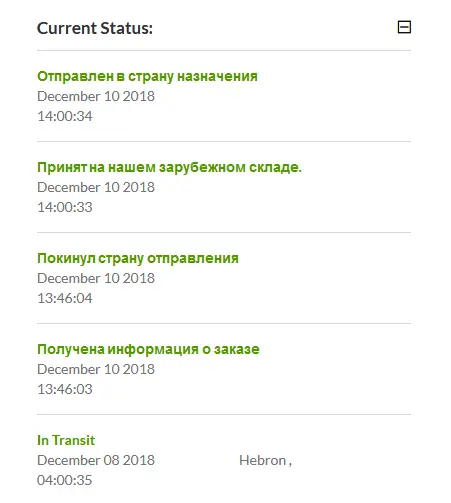Screen dimensions: 451x503
Task: Collapse the Current Status section
Action: click(404, 27)
